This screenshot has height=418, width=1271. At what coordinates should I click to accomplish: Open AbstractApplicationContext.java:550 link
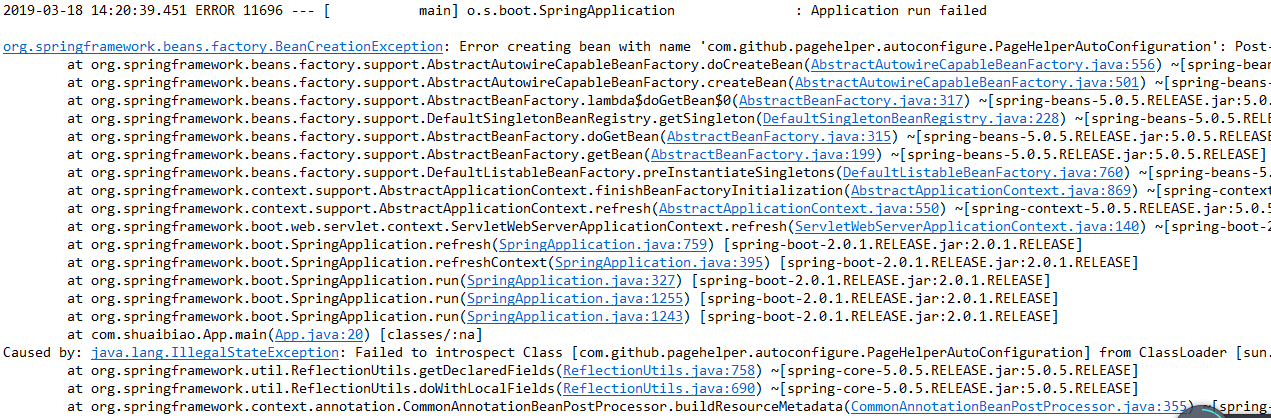(801, 208)
